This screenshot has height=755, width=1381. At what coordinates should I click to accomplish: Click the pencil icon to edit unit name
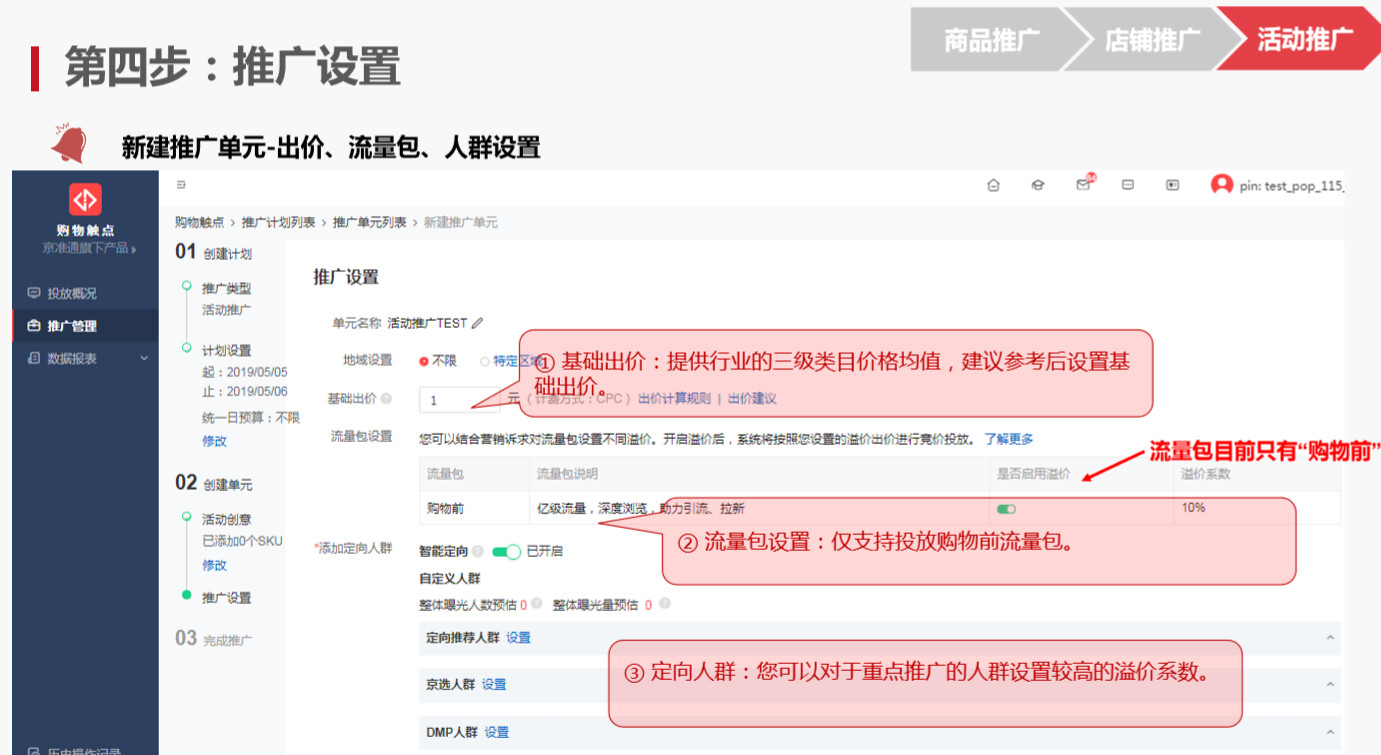pos(477,323)
